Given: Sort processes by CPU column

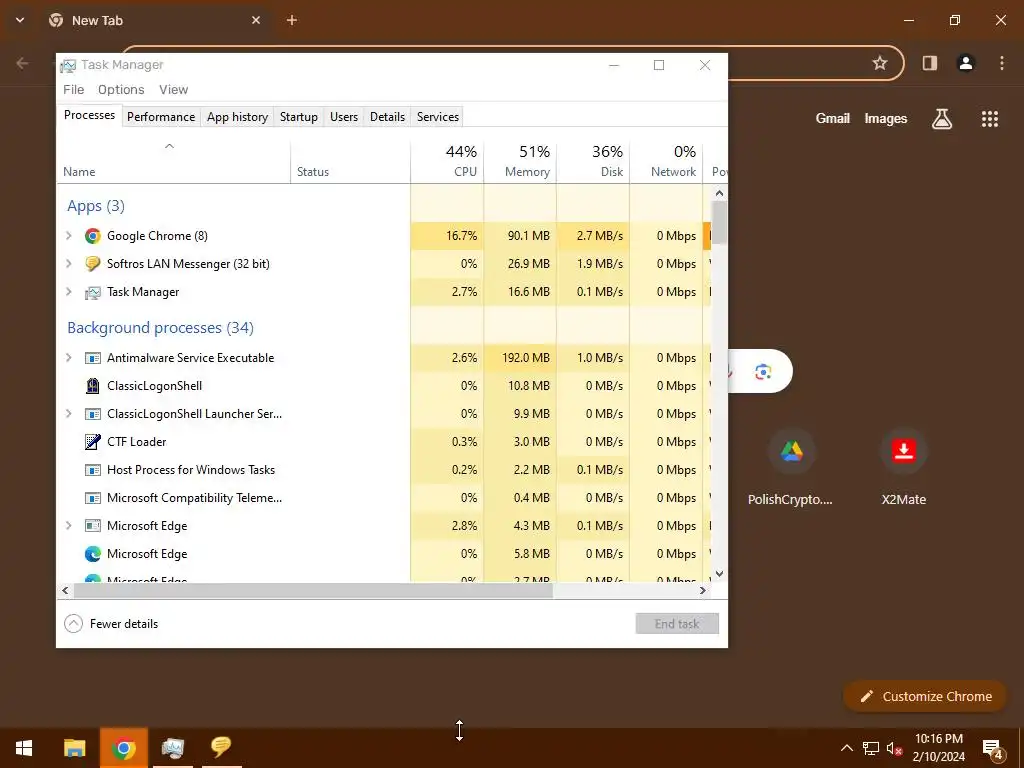Looking at the screenshot, I should (447, 161).
